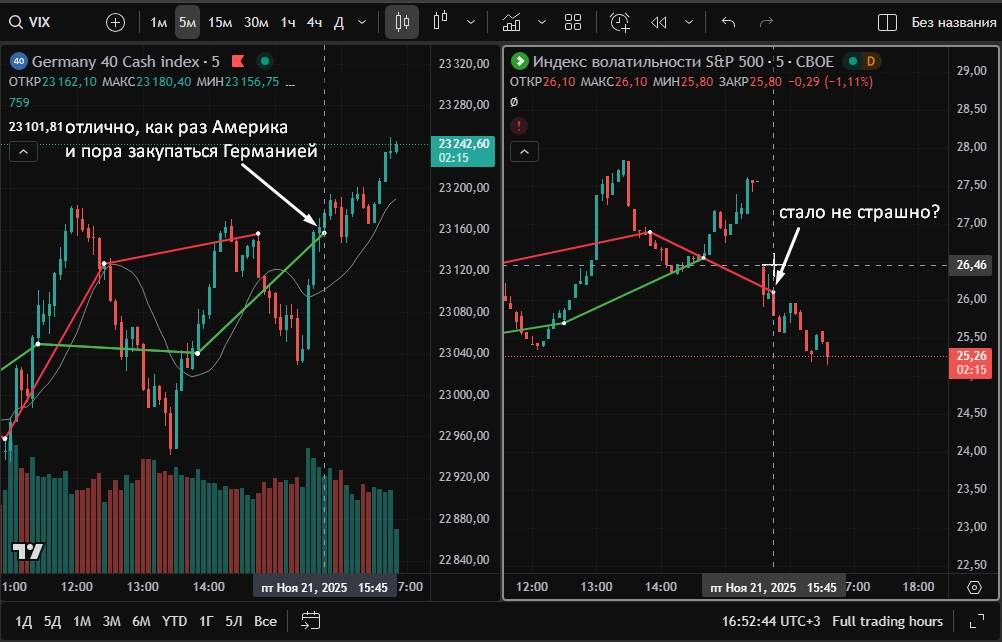Activate the candlestick bar style button
Image resolution: width=1002 pixels, height=642 pixels.
[402, 22]
